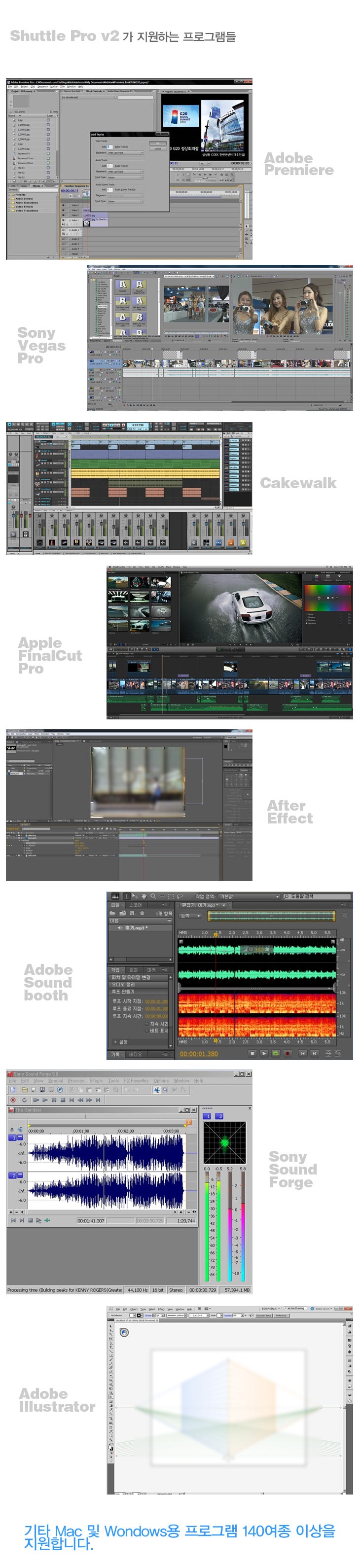Open Effects menu in Sound Forge
Viewport: 360px width, 1568px height.
click(x=96, y=1081)
